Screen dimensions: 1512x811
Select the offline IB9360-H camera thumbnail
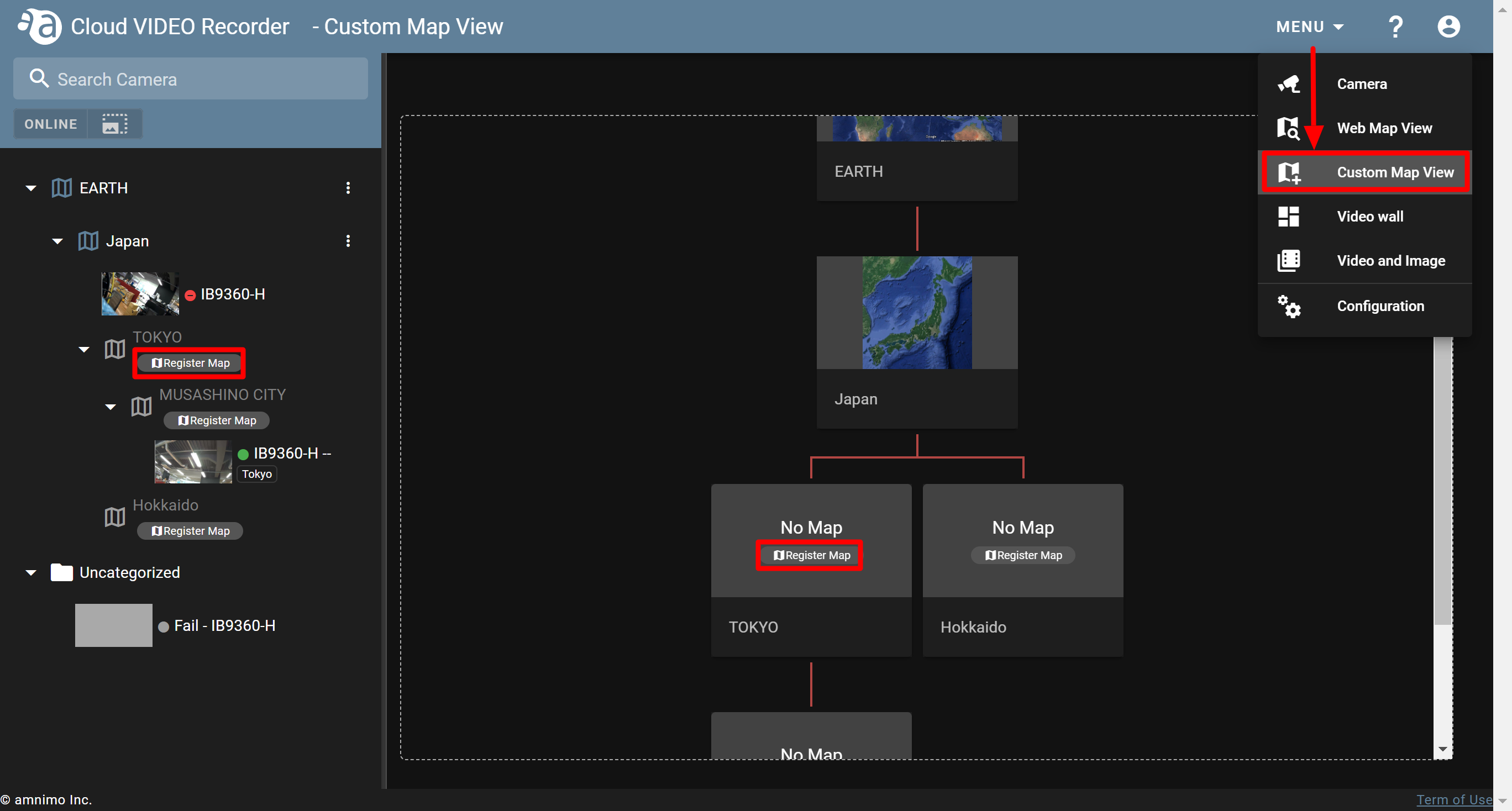coord(140,293)
